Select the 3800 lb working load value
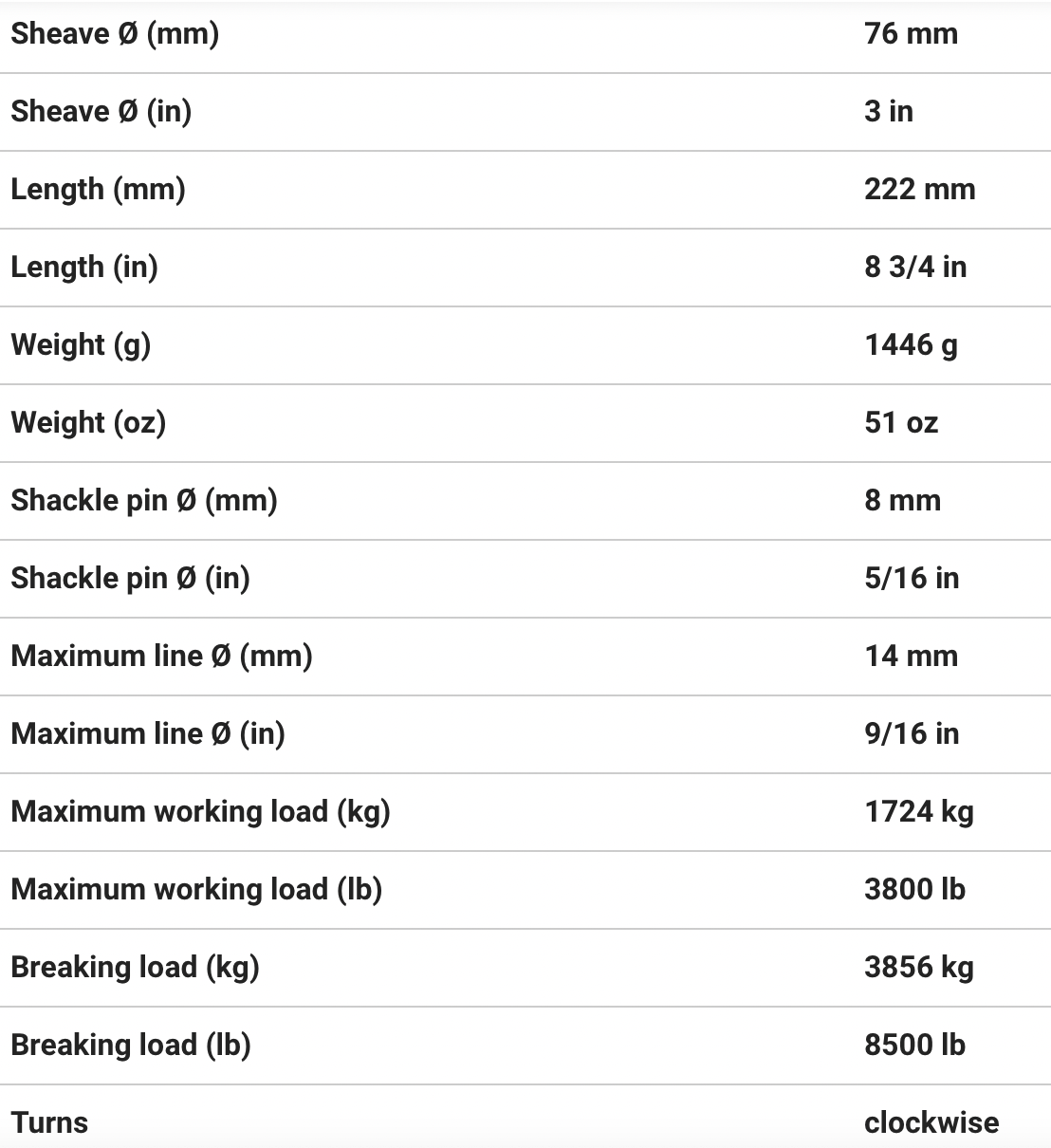 (x=914, y=890)
